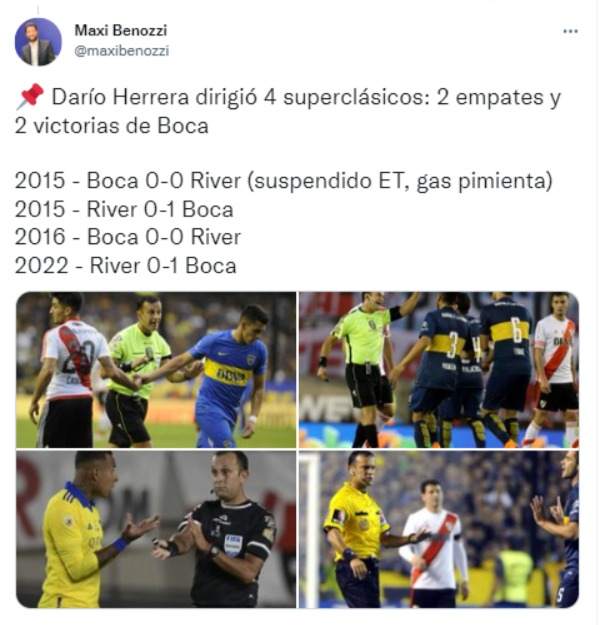Screen dimensions: 603x625
Task: Open photo of referee in black FIFA kit
Action: [156, 529]
